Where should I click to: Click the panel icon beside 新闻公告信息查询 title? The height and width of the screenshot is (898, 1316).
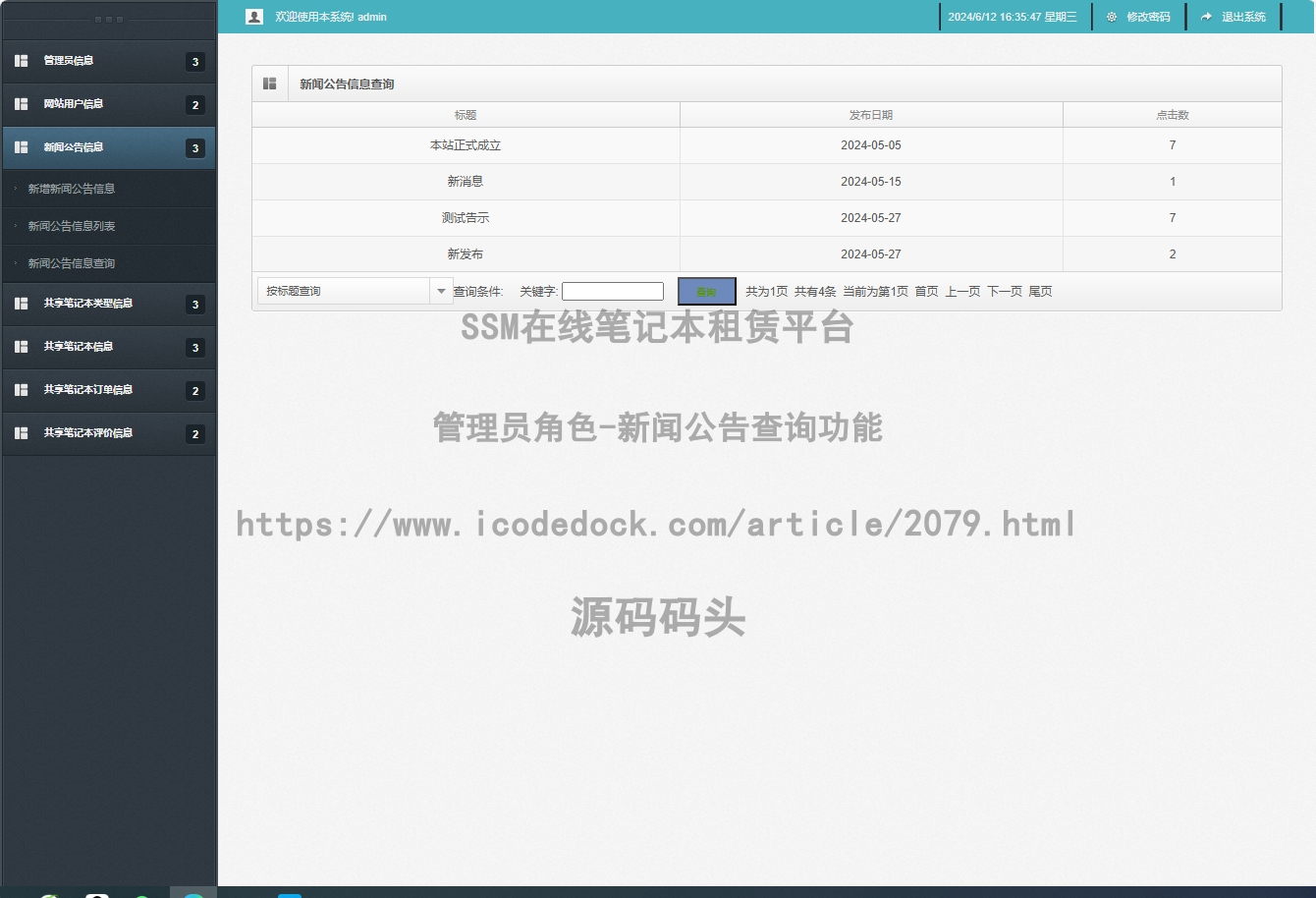click(270, 84)
